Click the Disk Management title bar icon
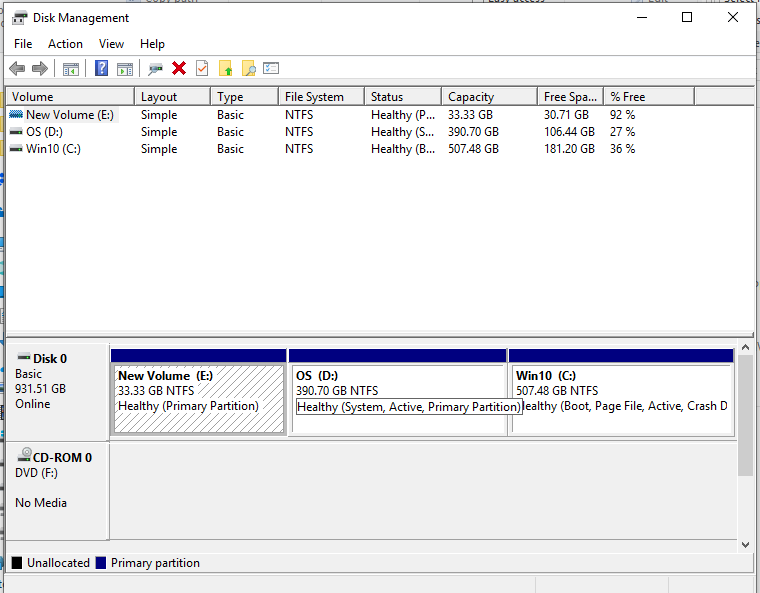The height and width of the screenshot is (593, 760). click(x=19, y=18)
